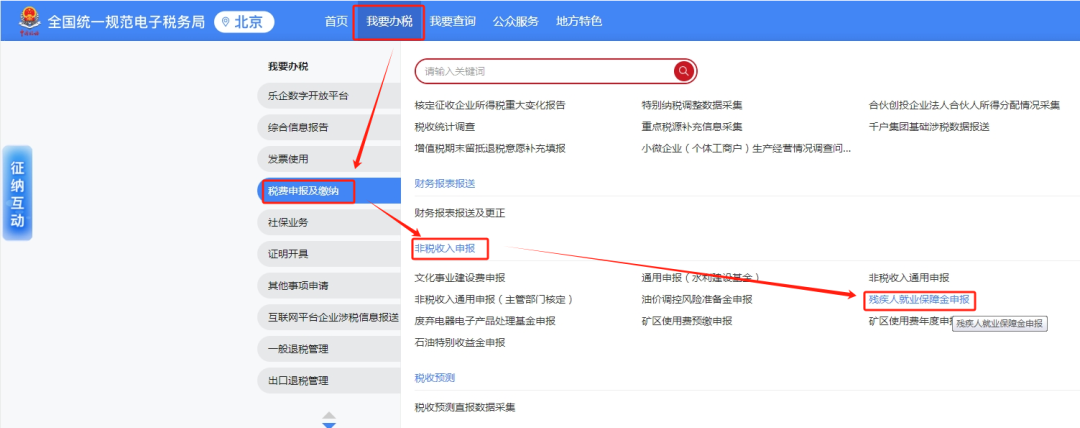Open the 地方特色 menu

click(579, 21)
